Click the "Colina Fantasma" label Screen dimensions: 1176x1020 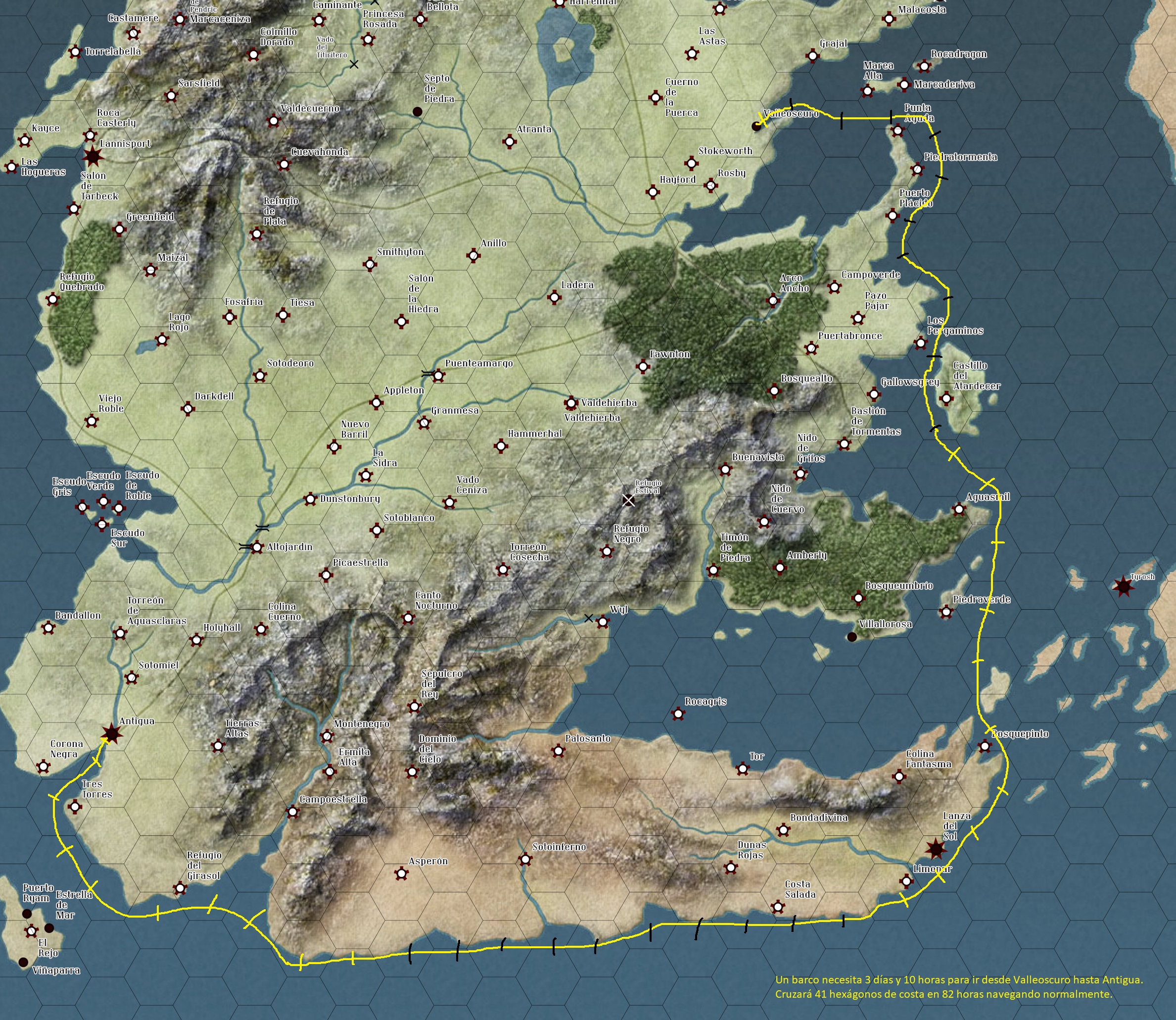point(929,759)
